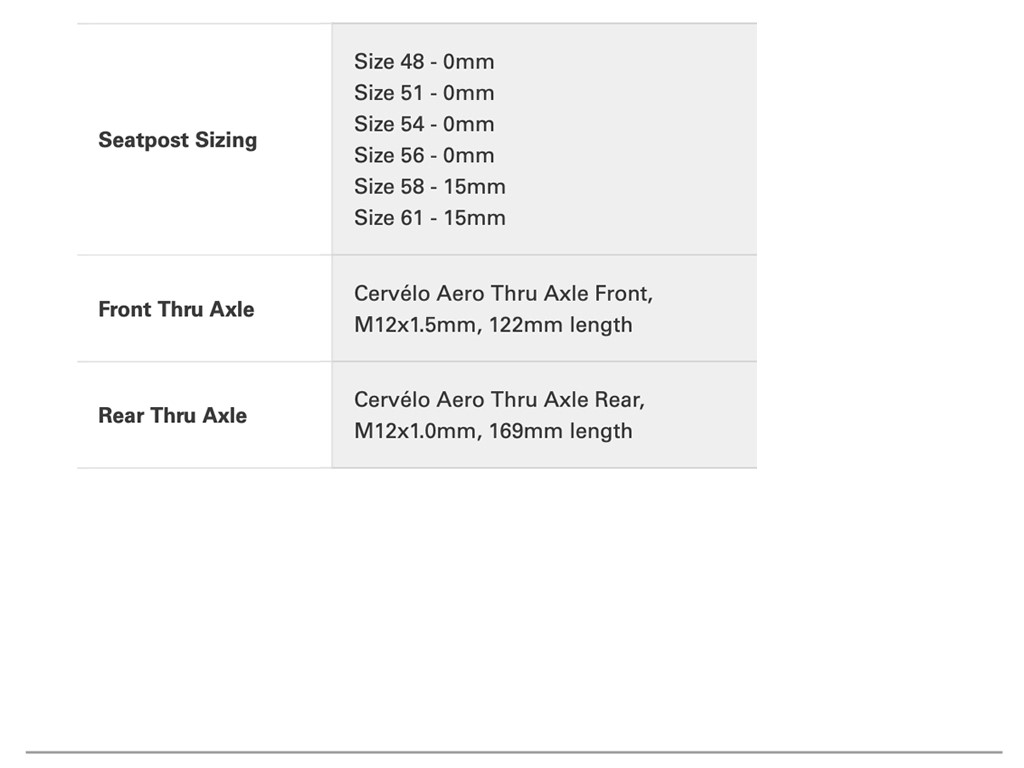Click the Rear Thru Axle label
This screenshot has width=1024, height=768.
172,415
